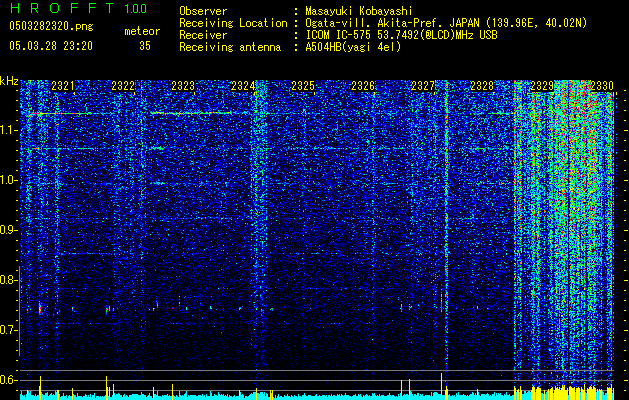The width and height of the screenshot is (629, 400).
Task: Click the meteor count value 35
Action: click(x=145, y=46)
